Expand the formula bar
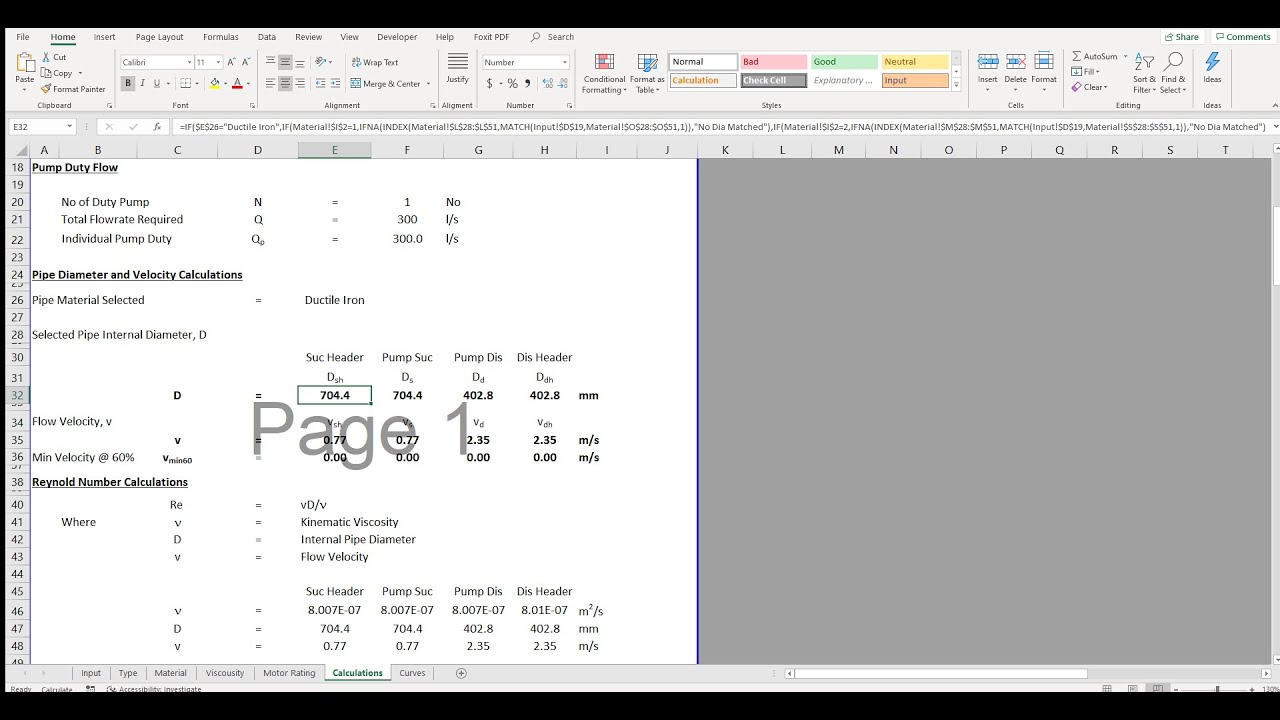The height and width of the screenshot is (720, 1280). (x=1274, y=127)
